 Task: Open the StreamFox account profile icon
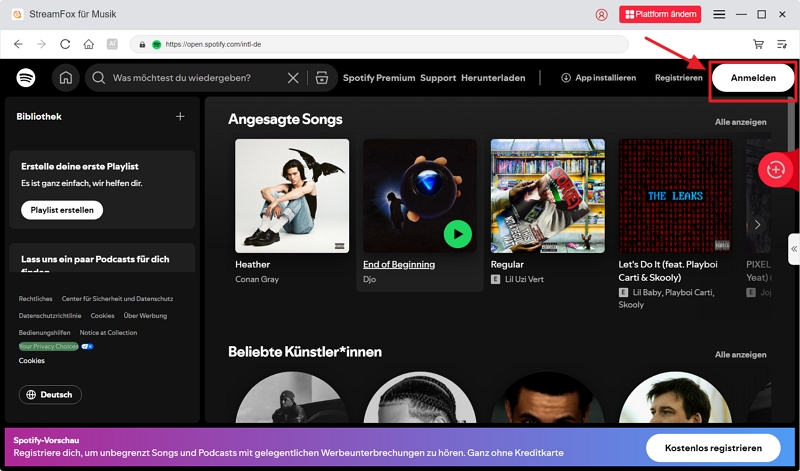point(602,15)
